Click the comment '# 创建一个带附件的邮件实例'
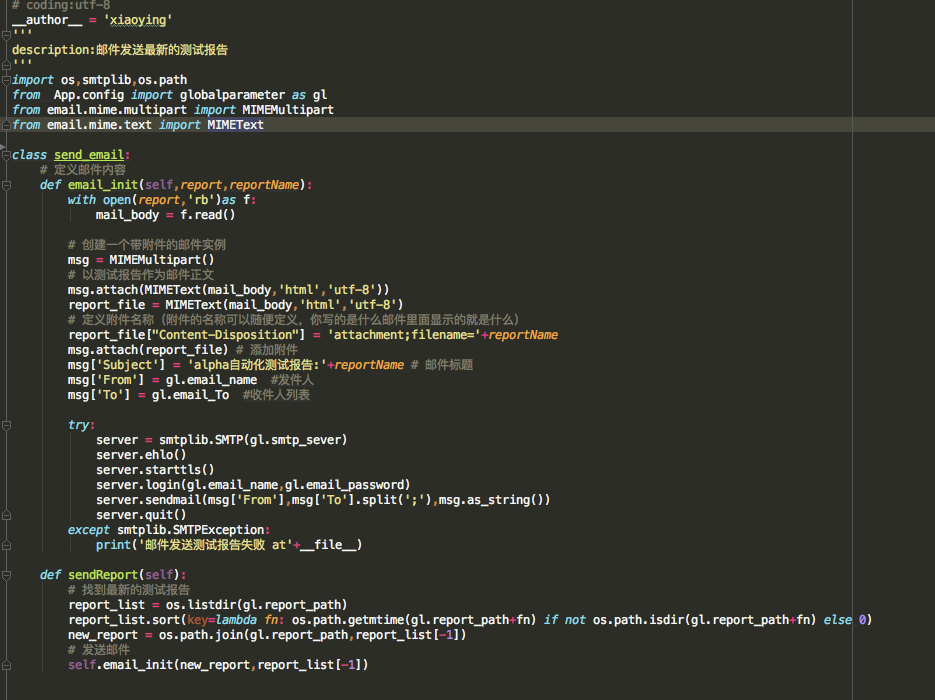 (x=147, y=245)
